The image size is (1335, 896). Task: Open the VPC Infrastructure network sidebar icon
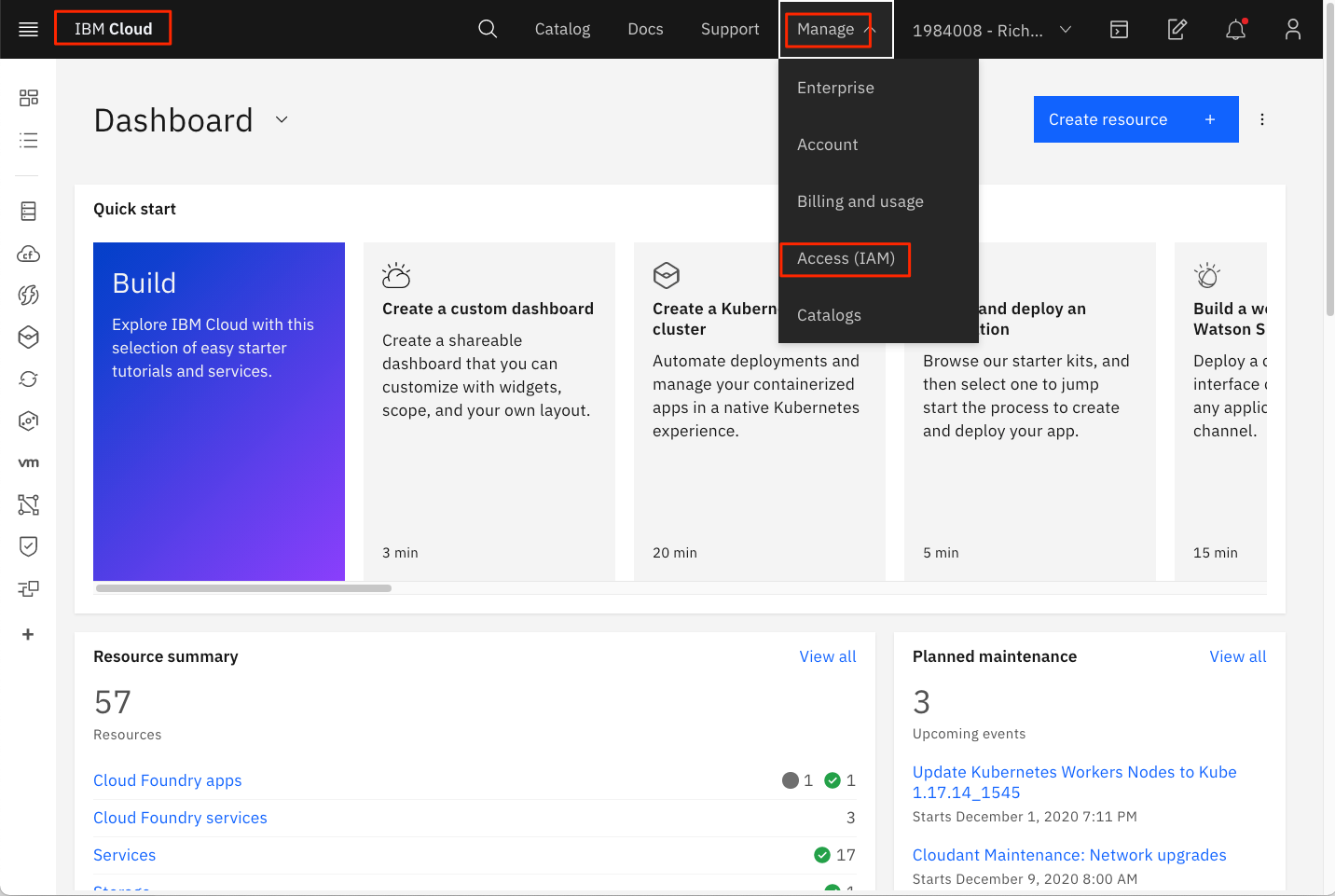[28, 504]
